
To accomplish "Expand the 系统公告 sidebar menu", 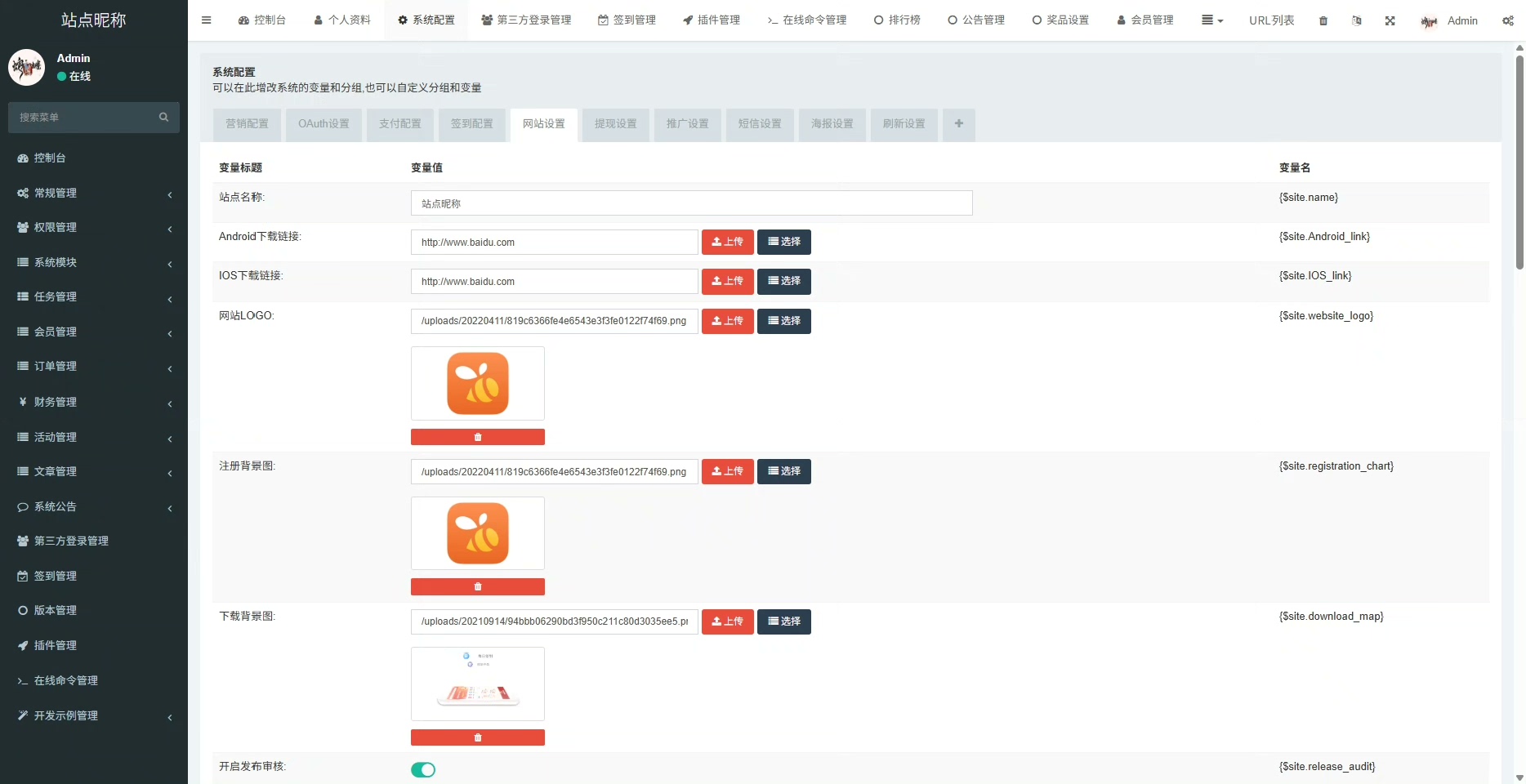I will [x=94, y=506].
